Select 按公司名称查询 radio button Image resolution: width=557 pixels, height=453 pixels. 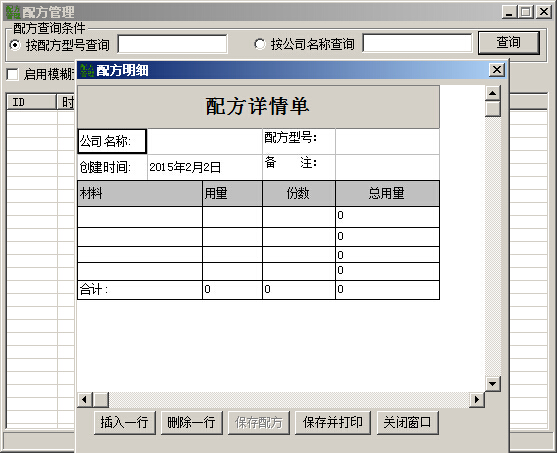[260, 44]
